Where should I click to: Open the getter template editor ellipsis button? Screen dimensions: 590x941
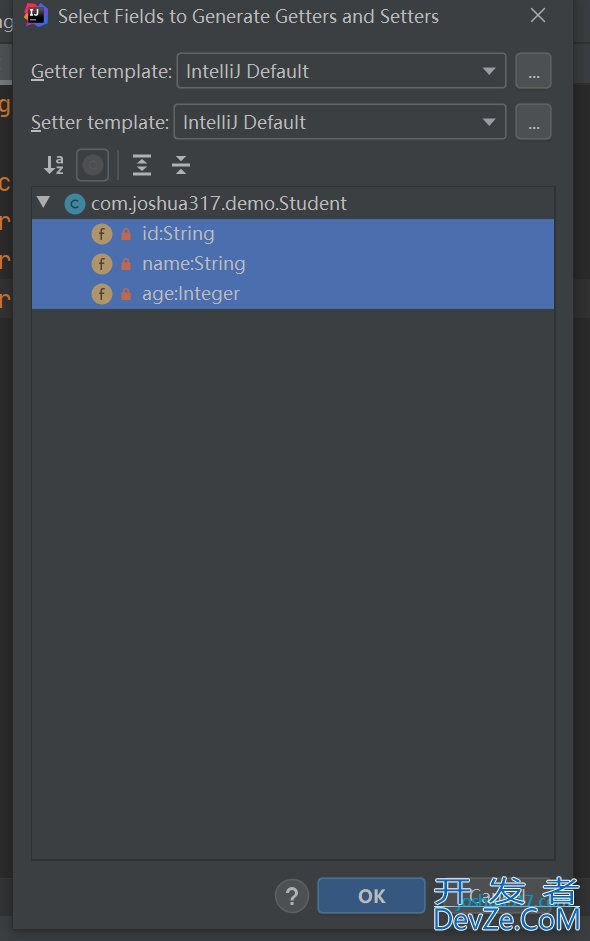pos(533,71)
